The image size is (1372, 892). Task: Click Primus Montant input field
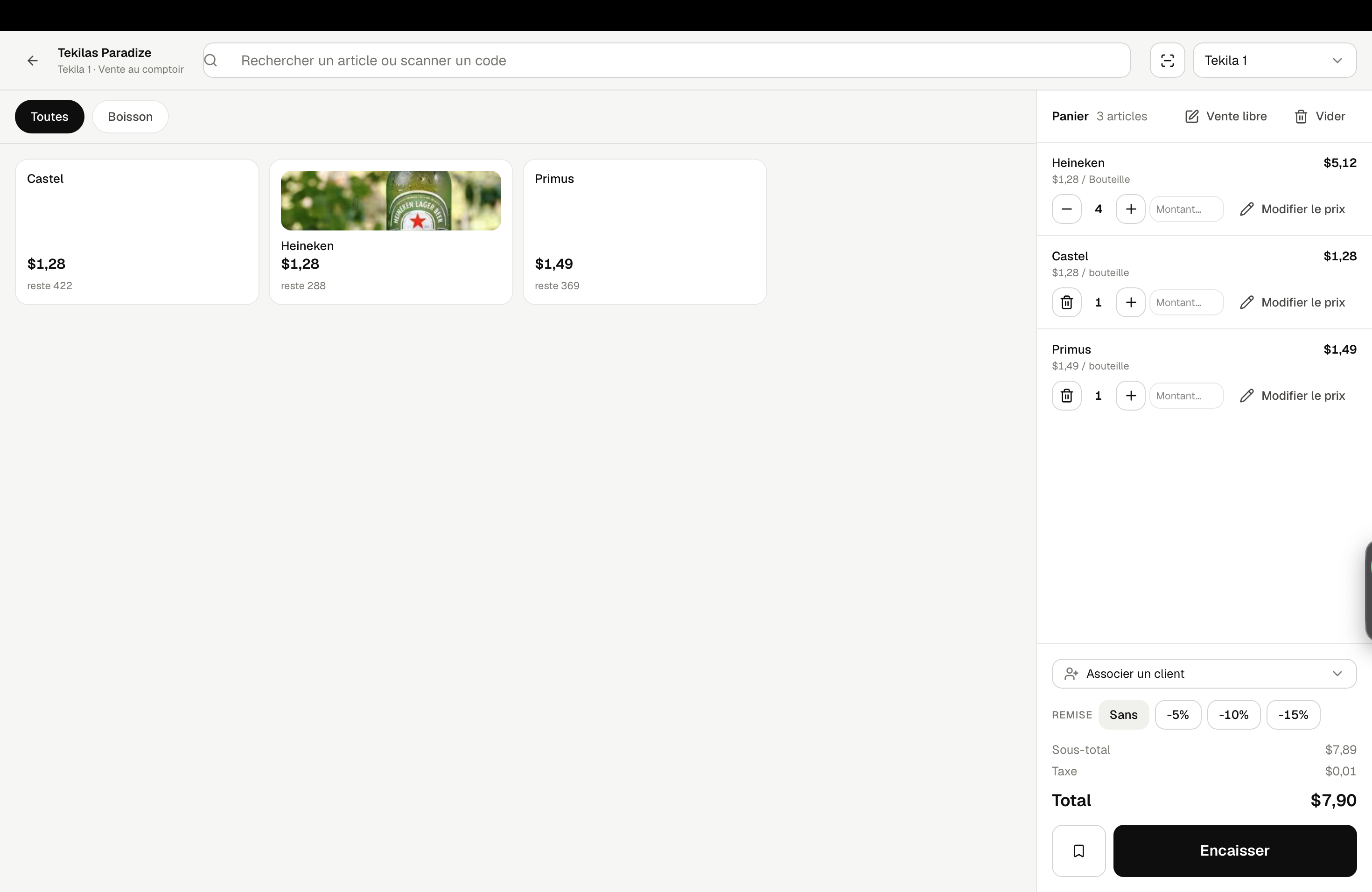point(1186,396)
